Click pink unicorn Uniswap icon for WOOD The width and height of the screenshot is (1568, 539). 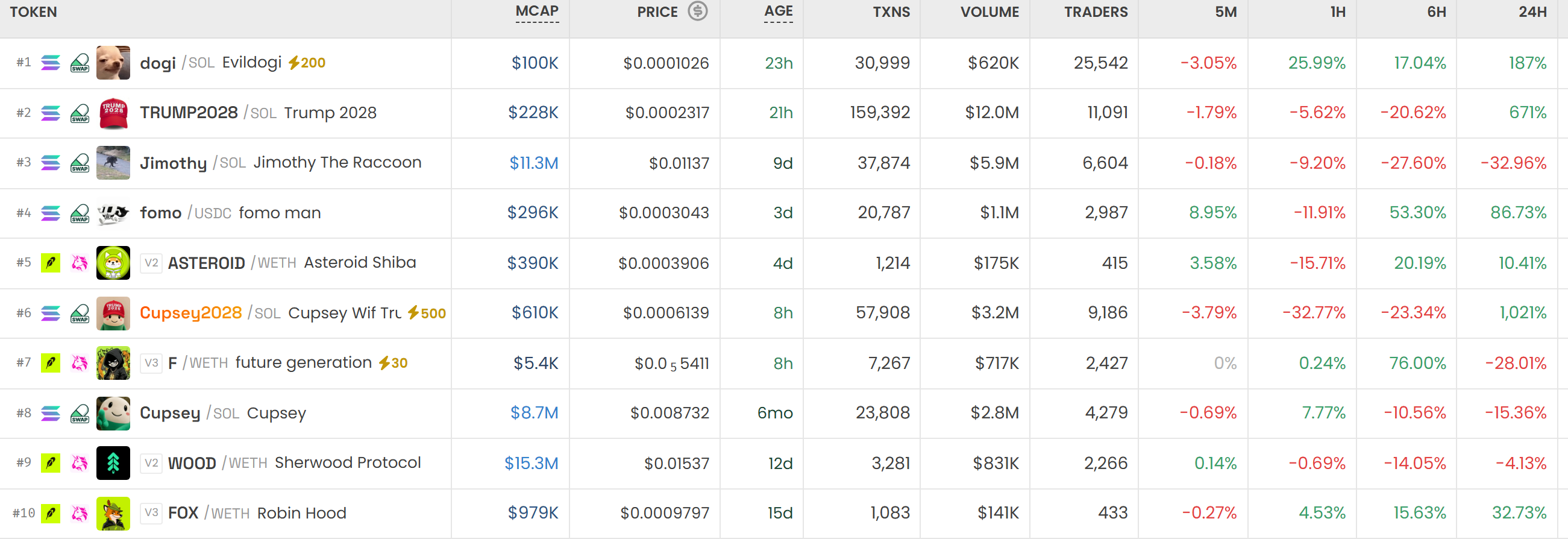80,464
